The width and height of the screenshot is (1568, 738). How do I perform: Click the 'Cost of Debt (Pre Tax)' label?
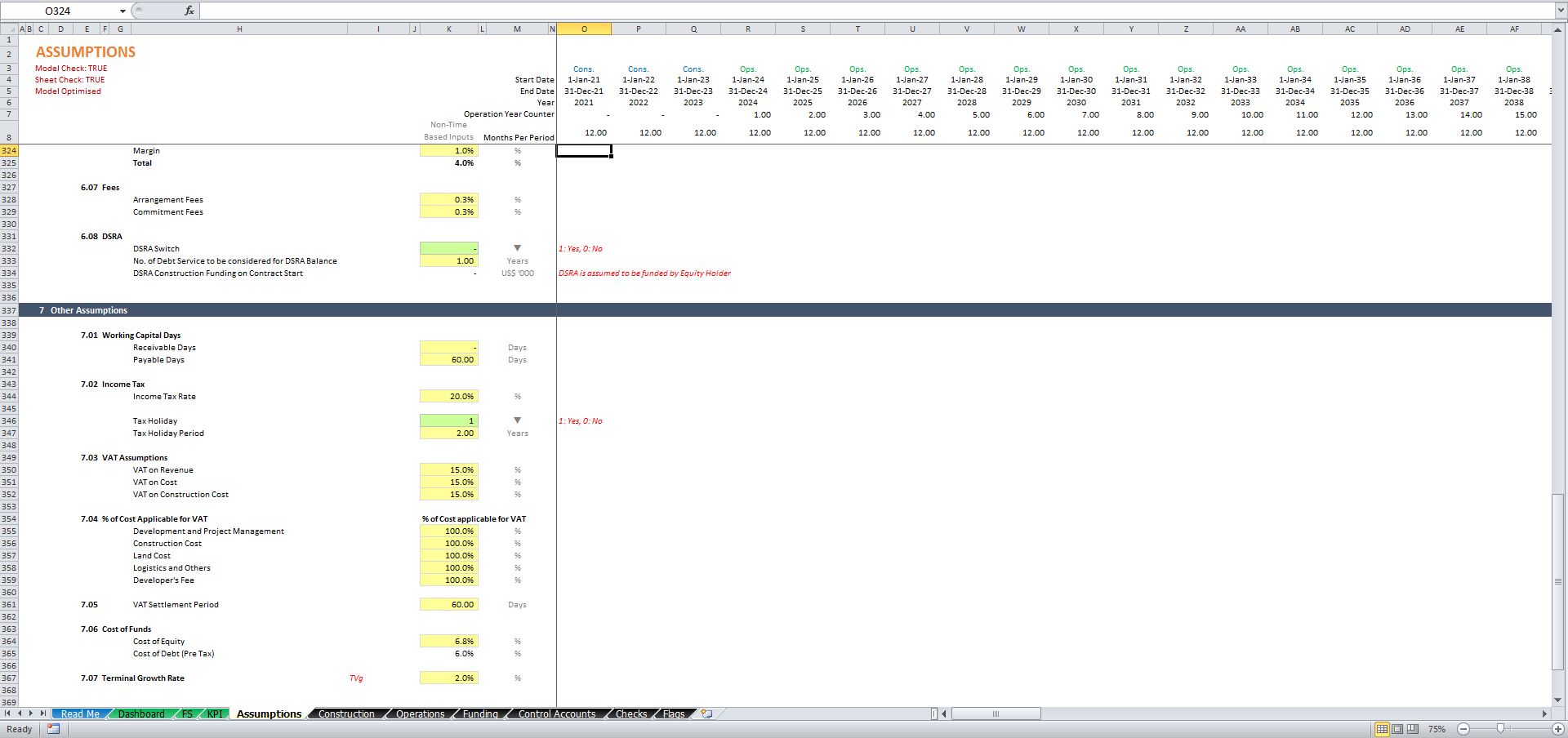click(x=173, y=654)
